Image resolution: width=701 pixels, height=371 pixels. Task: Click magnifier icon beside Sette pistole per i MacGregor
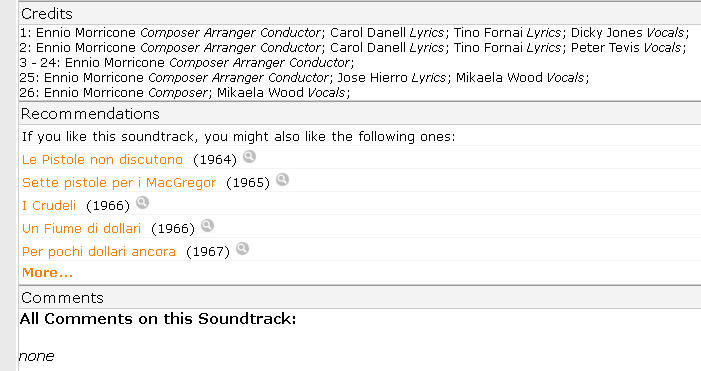pos(282,180)
